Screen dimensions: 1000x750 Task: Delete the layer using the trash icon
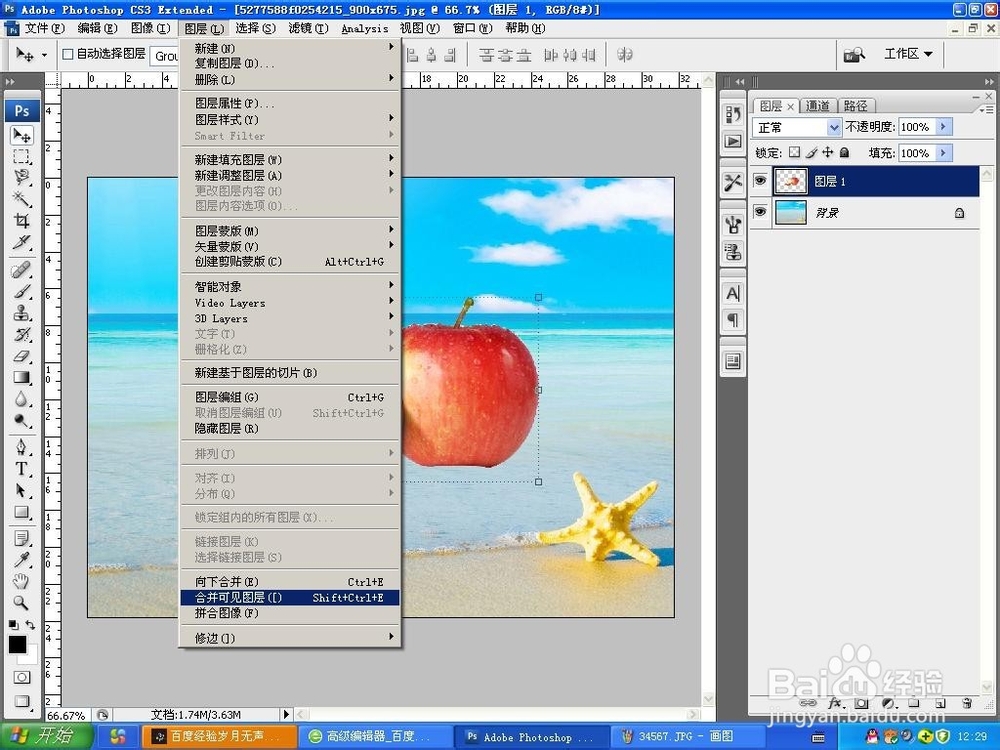[967, 703]
